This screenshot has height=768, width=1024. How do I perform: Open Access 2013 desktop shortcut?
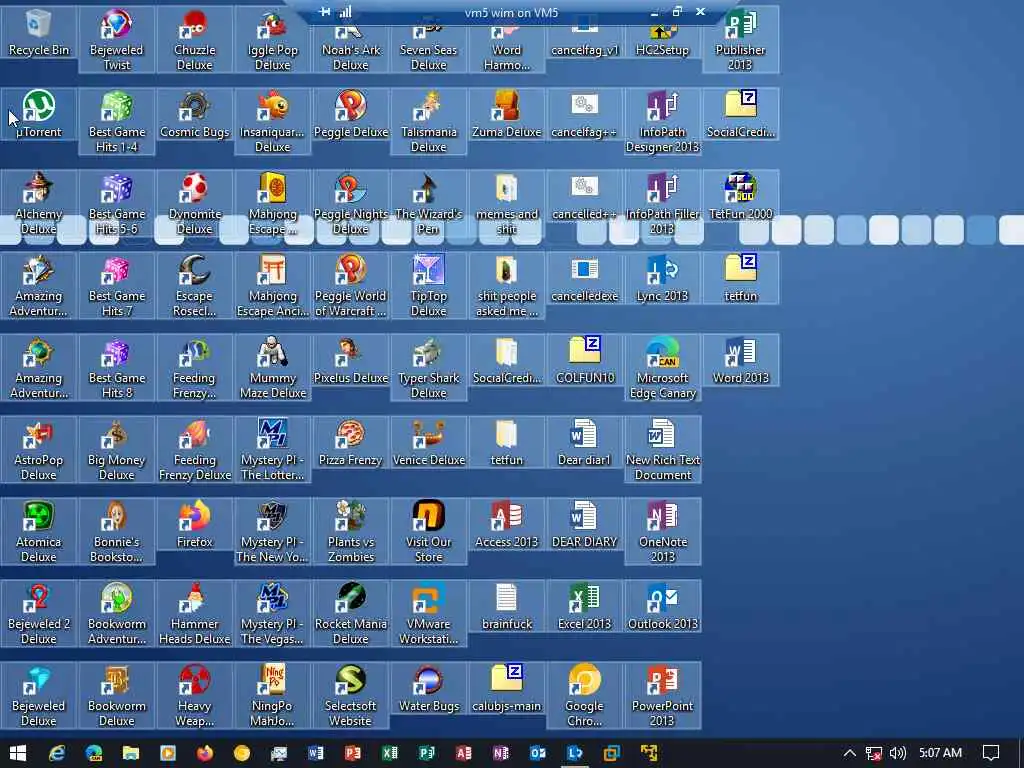507,524
